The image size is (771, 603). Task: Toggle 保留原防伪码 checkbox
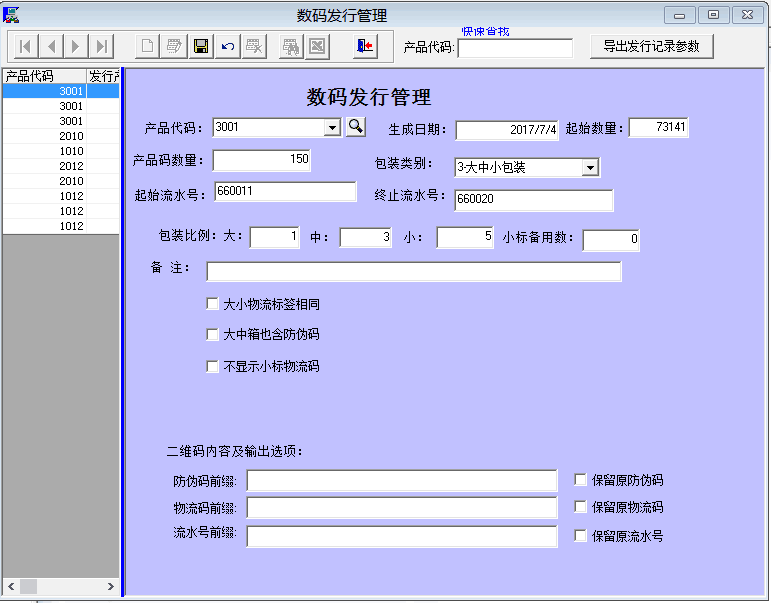(580, 480)
